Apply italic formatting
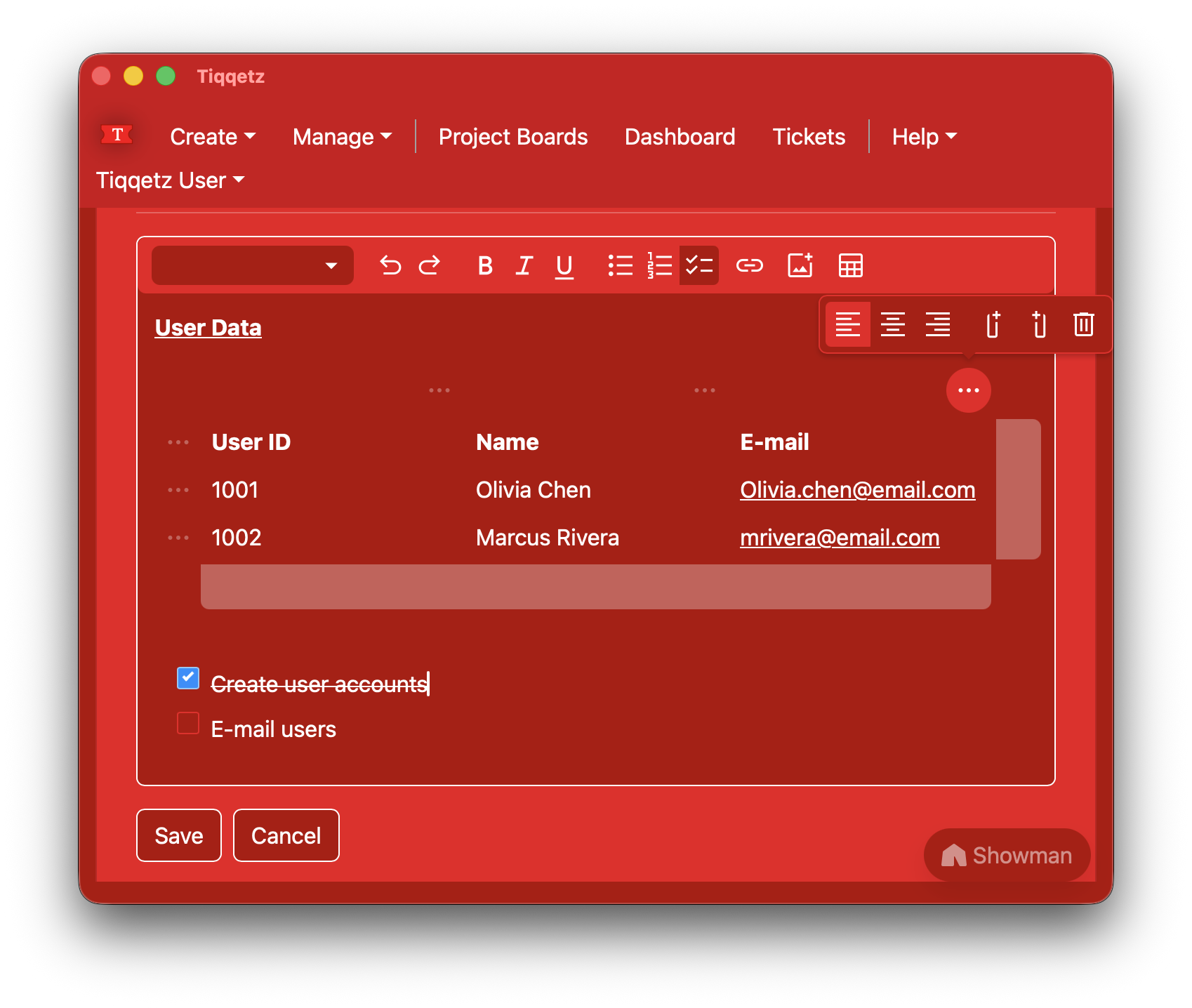The height and width of the screenshot is (1008, 1192). [524, 266]
